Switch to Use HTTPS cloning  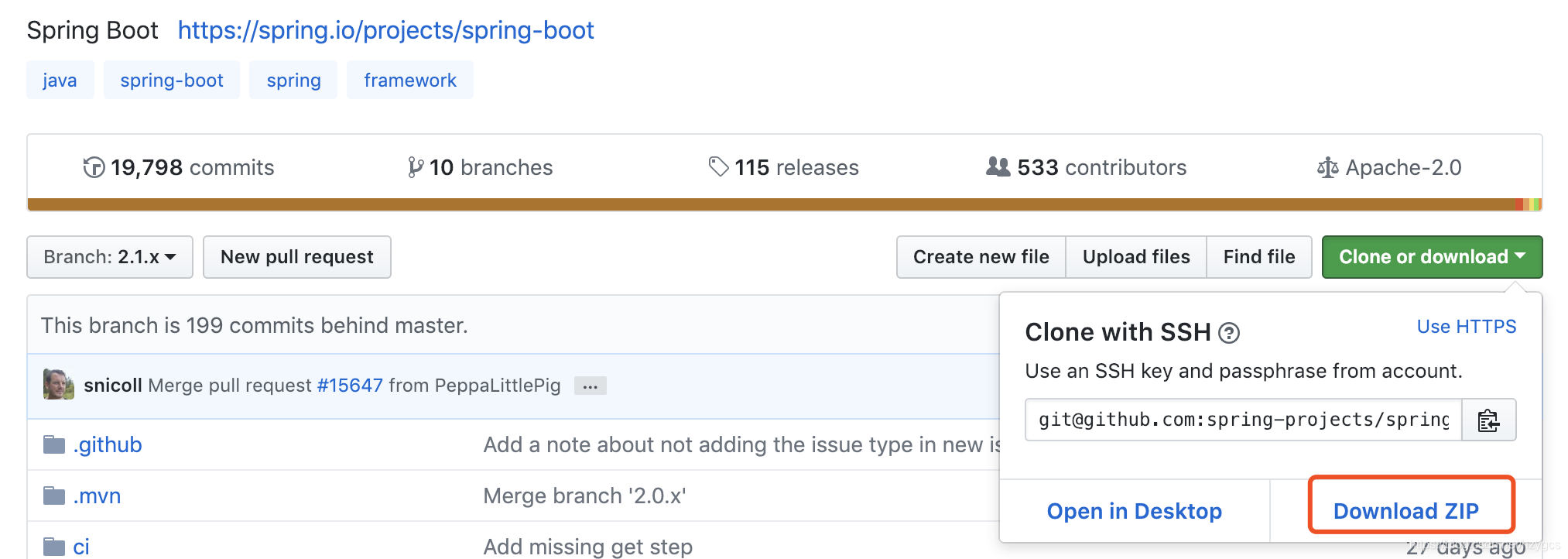pyautogui.click(x=1467, y=327)
